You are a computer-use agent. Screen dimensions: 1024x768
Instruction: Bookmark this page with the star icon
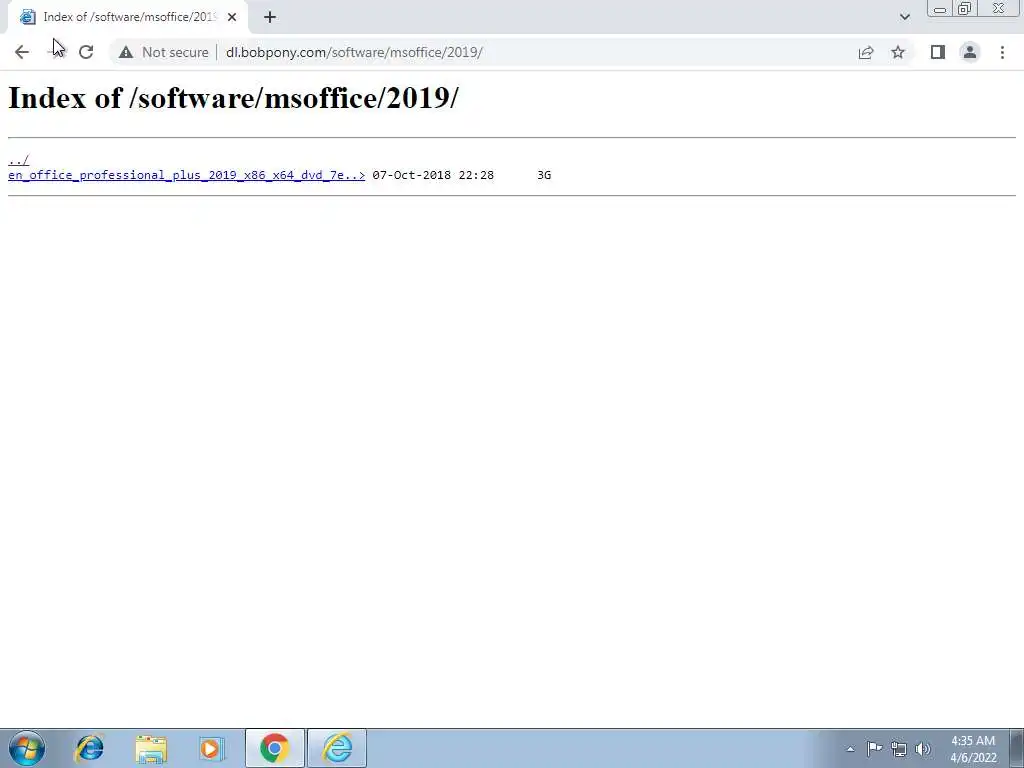coord(898,52)
